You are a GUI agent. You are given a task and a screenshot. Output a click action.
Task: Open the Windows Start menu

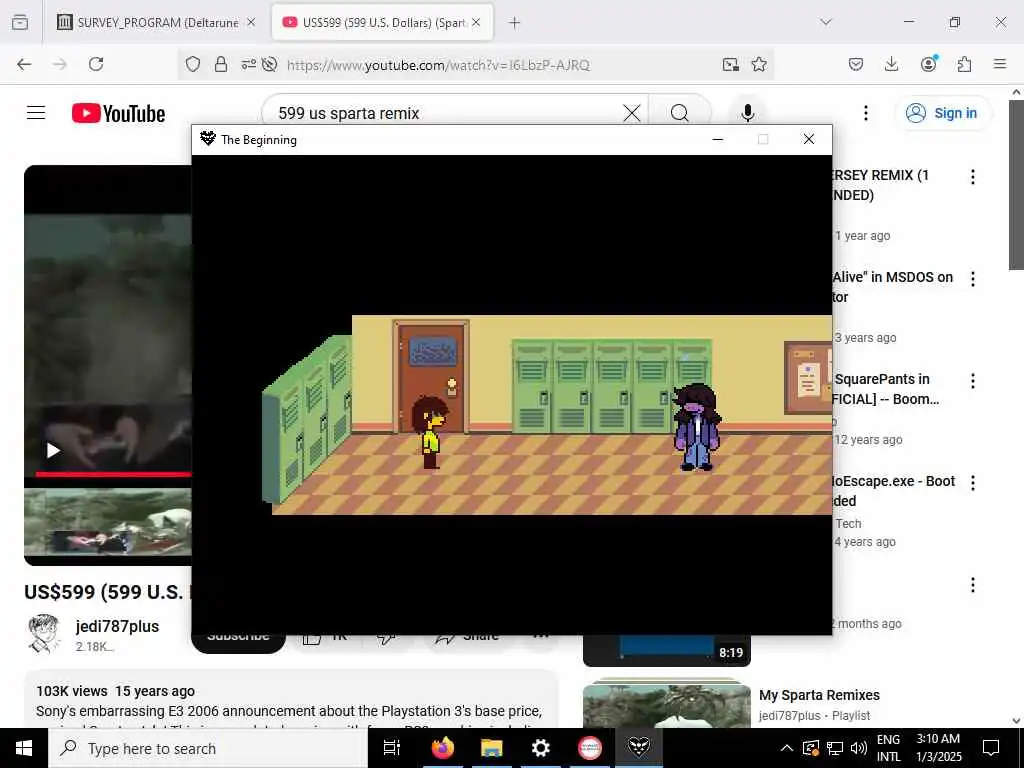(x=24, y=748)
